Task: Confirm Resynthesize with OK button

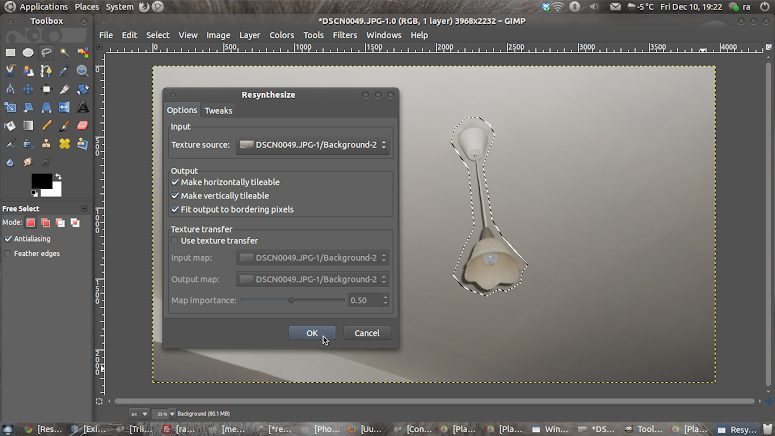Action: 312,333
